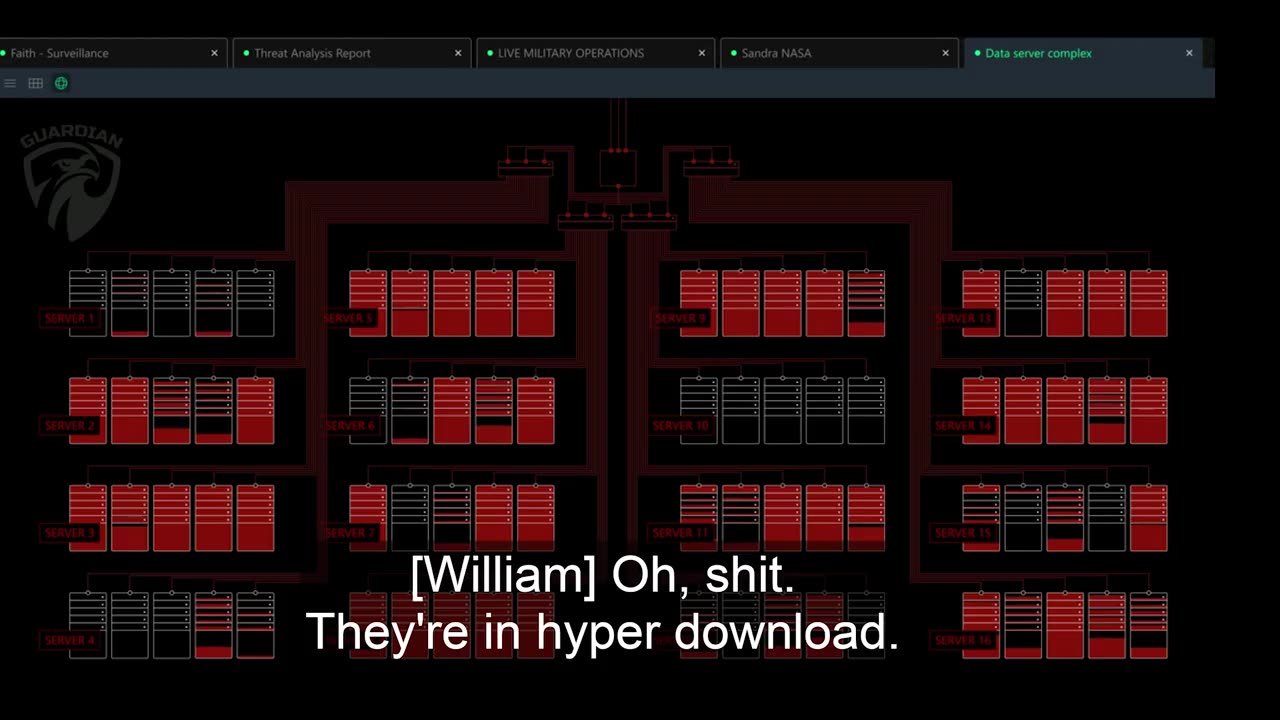Close the Faith - Surveillance tab

pyautogui.click(x=214, y=53)
